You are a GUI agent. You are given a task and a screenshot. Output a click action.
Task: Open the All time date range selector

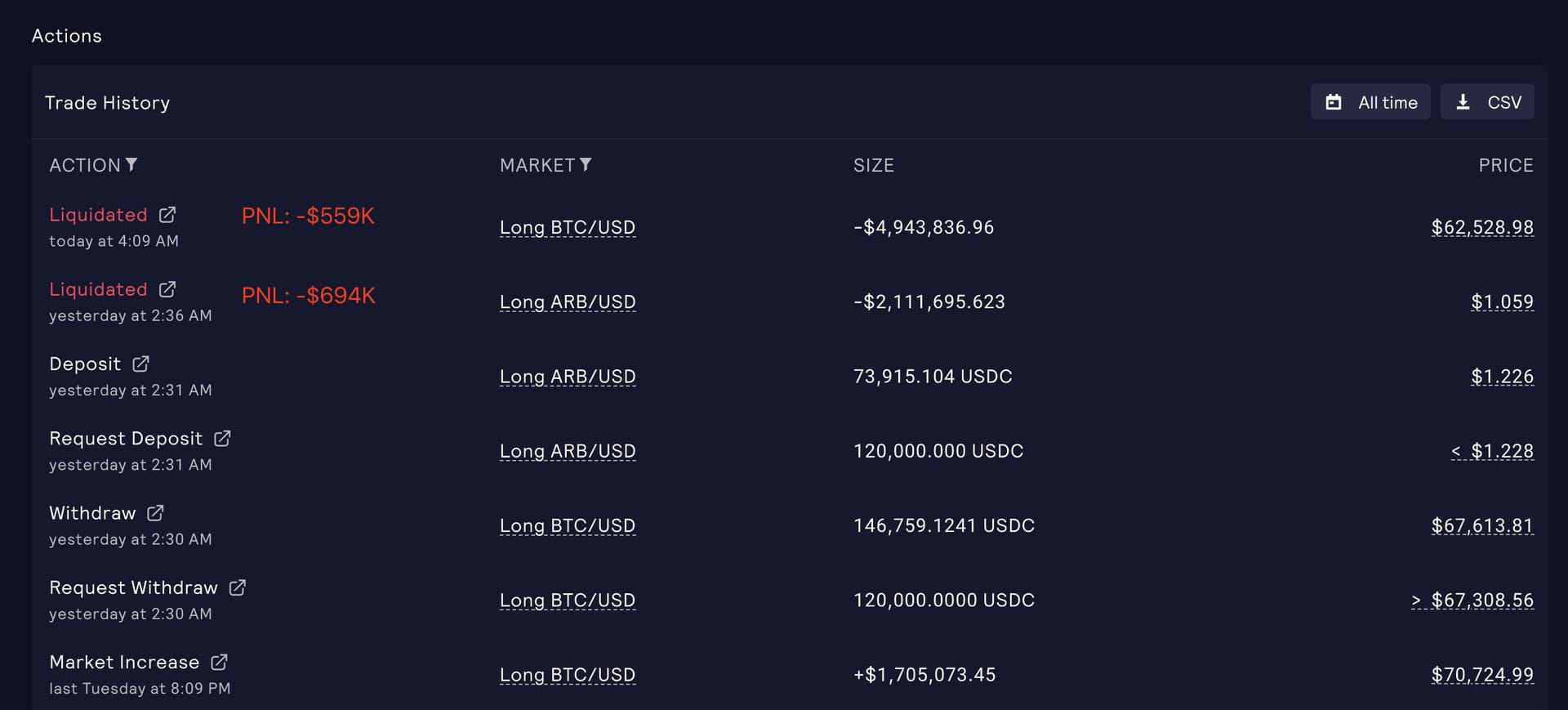(1370, 101)
